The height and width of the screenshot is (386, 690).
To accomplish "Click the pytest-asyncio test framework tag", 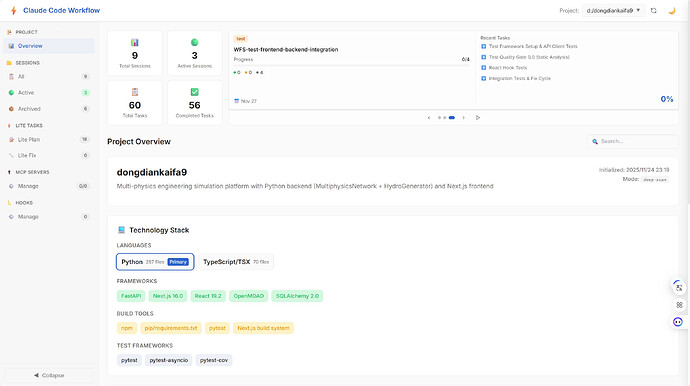I will click(169, 360).
